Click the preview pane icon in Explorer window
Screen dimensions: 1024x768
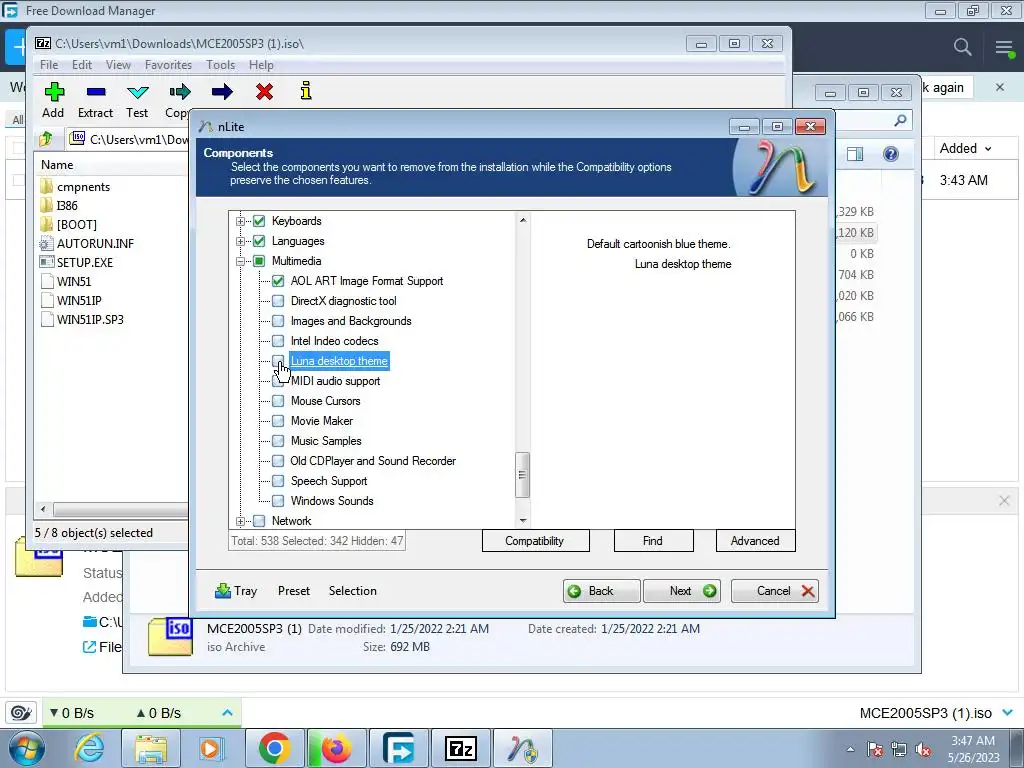click(x=855, y=154)
